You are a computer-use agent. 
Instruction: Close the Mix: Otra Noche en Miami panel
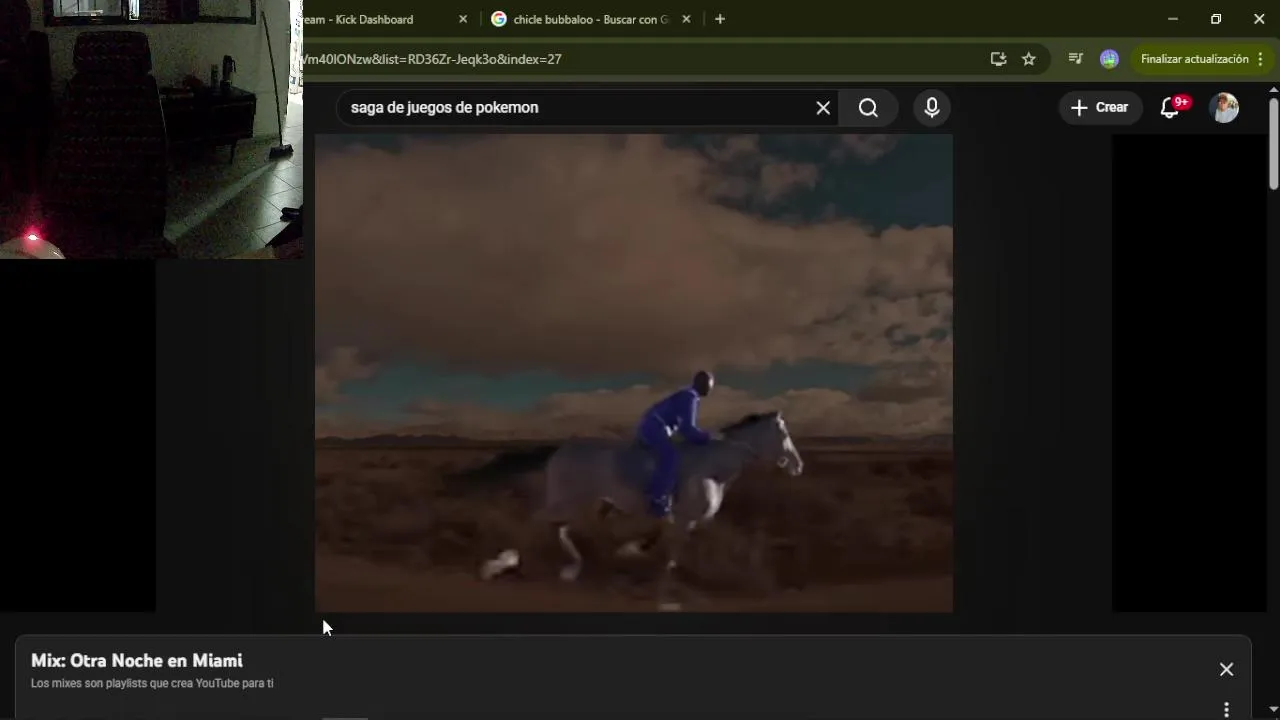[x=1226, y=670]
